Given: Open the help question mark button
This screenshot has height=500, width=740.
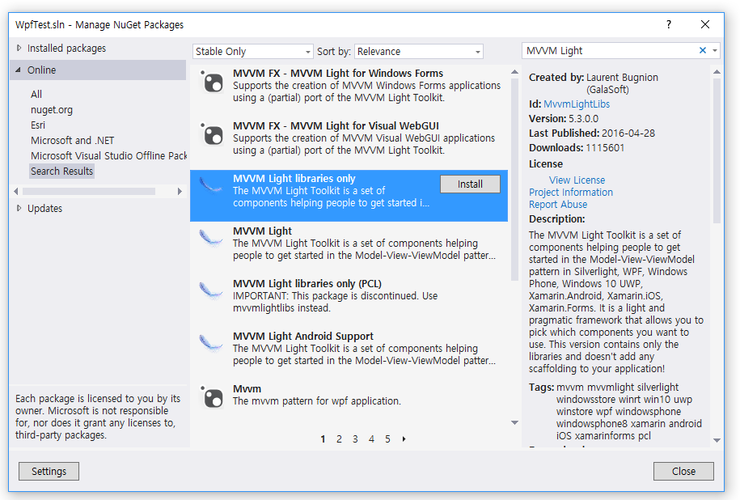Looking at the screenshot, I should 668,25.
